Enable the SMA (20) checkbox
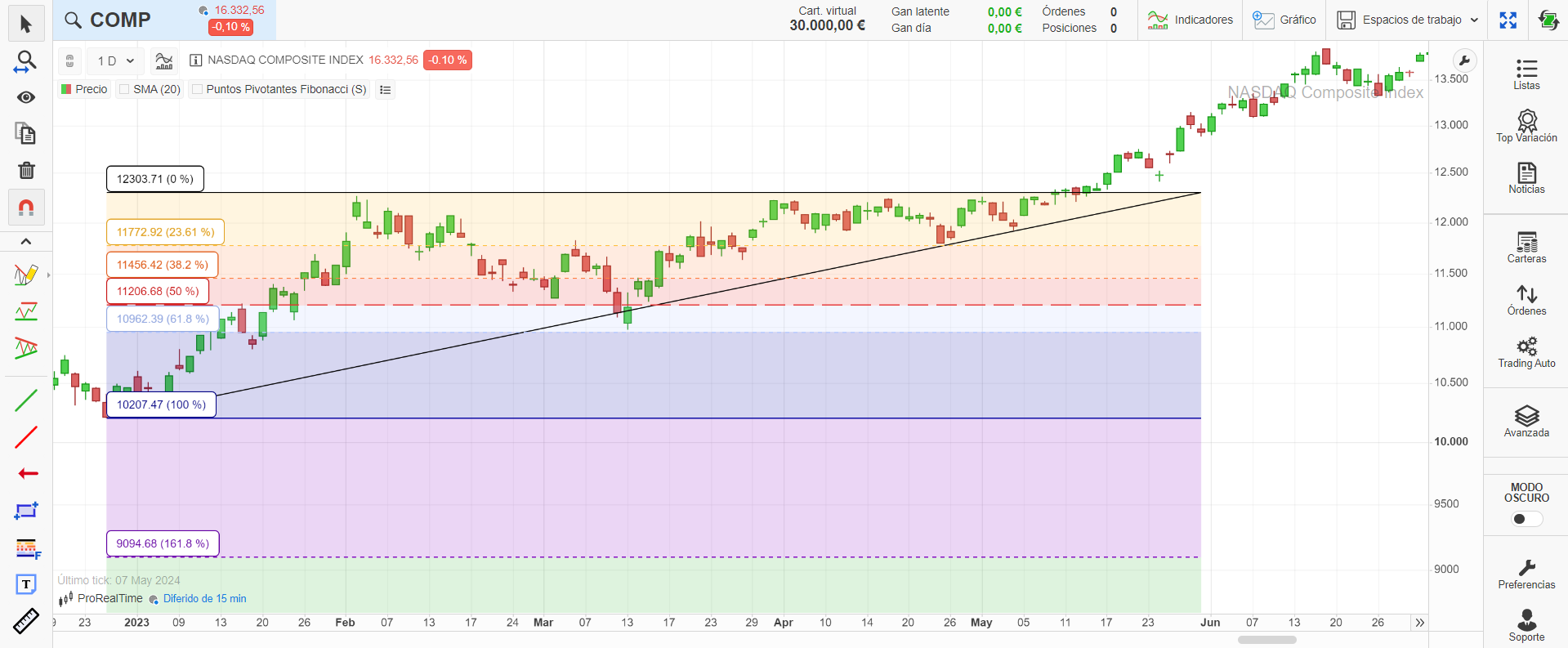The height and width of the screenshot is (648, 1568). click(x=124, y=89)
